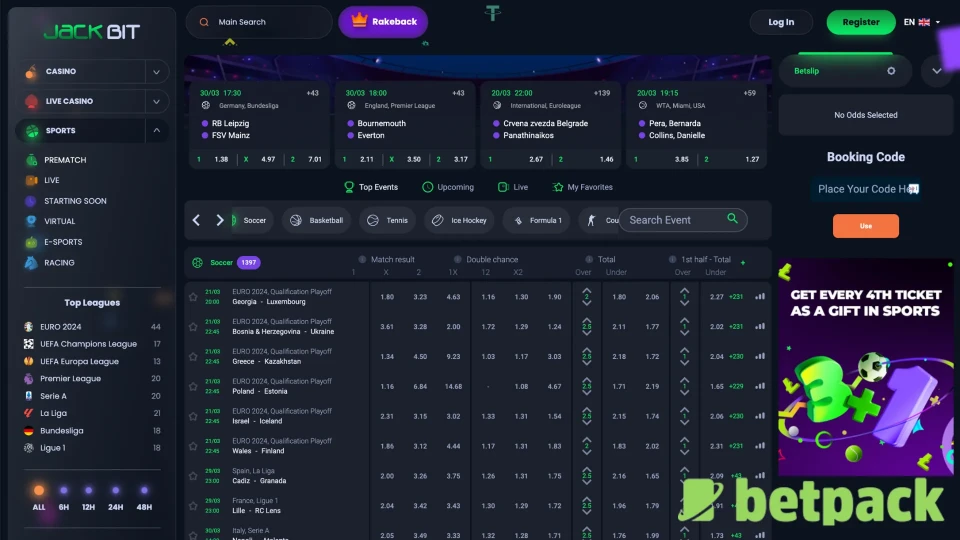Click the Rakeback button
Screen dimensions: 960x540
(383, 22)
